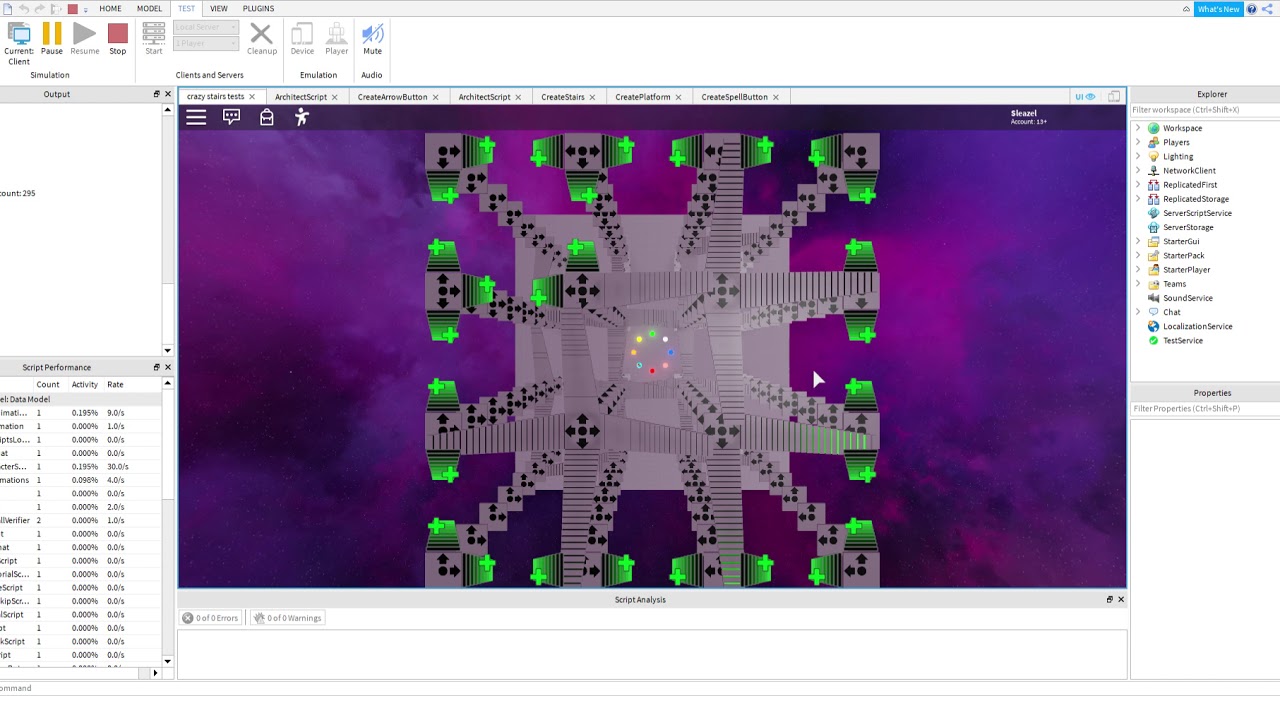
Task: Select ServerScriptService in Explorer
Action: tap(1197, 213)
